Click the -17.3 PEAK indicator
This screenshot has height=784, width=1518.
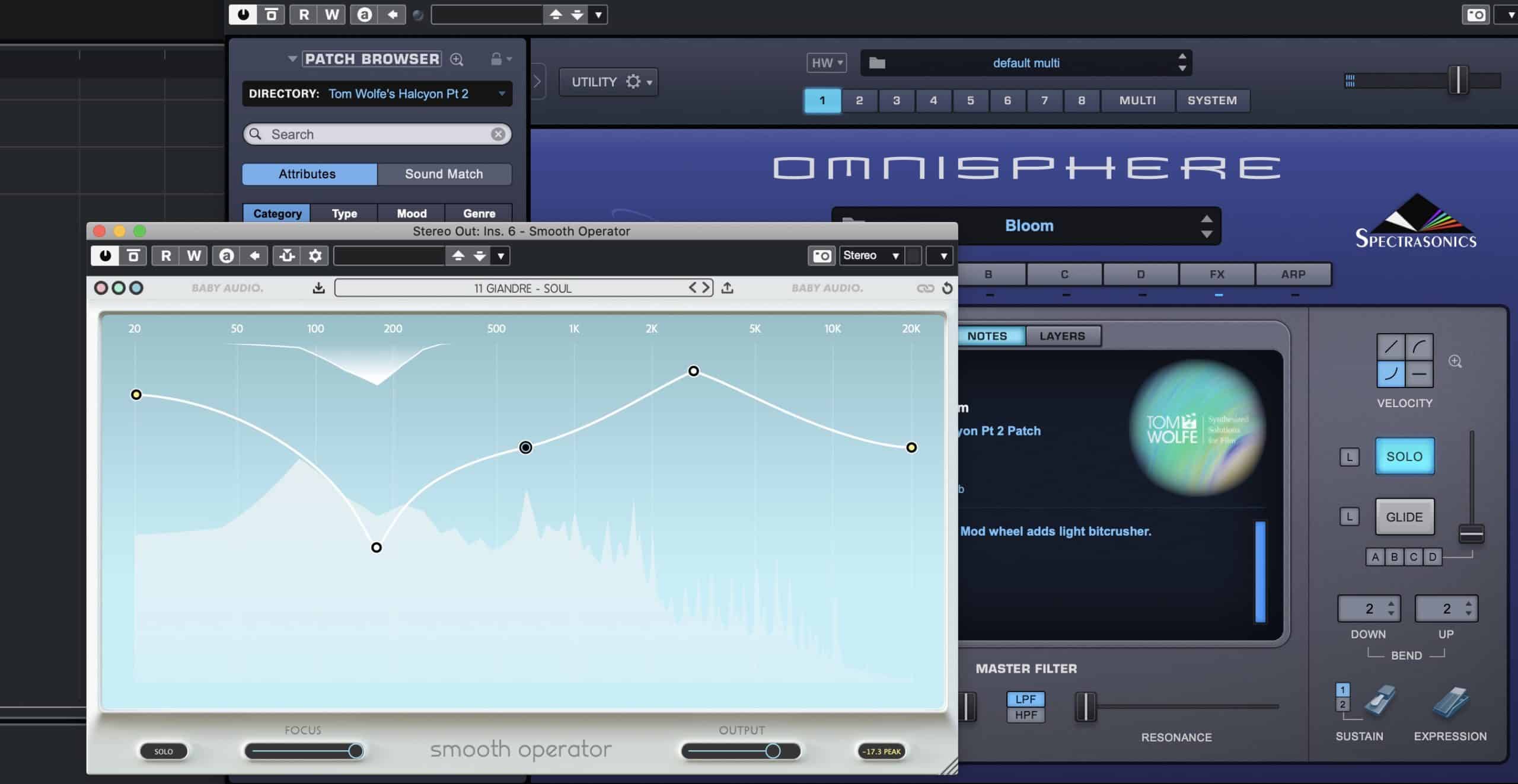tap(882, 751)
